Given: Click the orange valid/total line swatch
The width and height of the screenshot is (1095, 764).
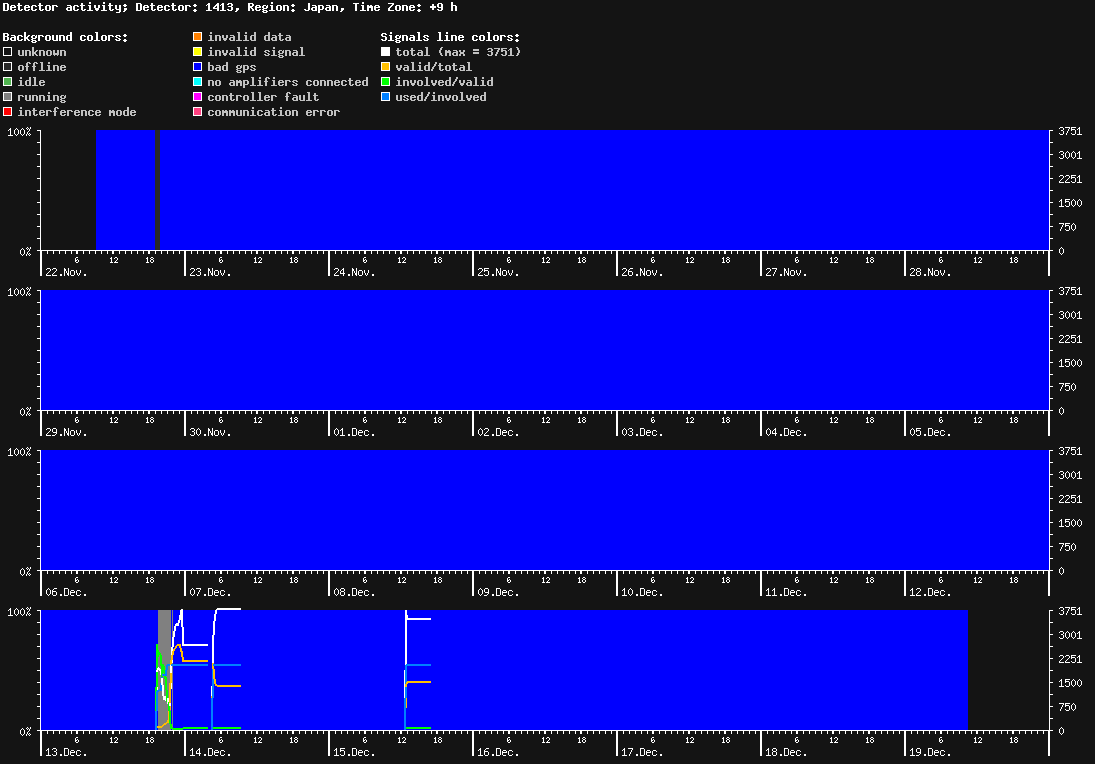Looking at the screenshot, I should point(386,67).
